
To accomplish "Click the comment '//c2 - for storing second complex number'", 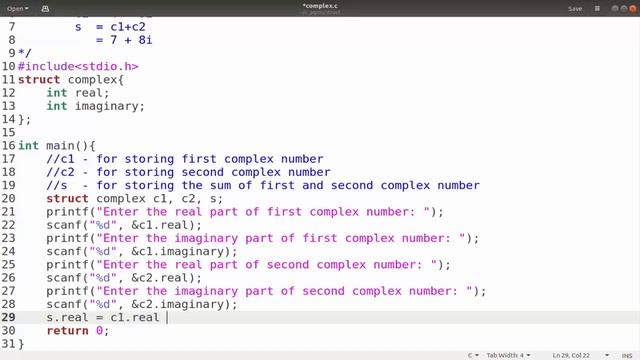I will [x=188, y=172].
